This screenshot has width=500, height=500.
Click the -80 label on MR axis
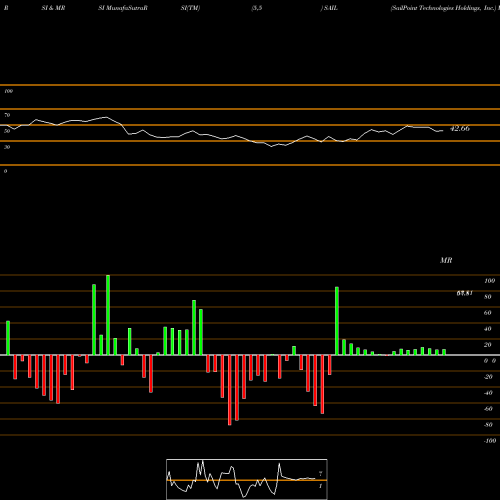[x=488, y=425]
